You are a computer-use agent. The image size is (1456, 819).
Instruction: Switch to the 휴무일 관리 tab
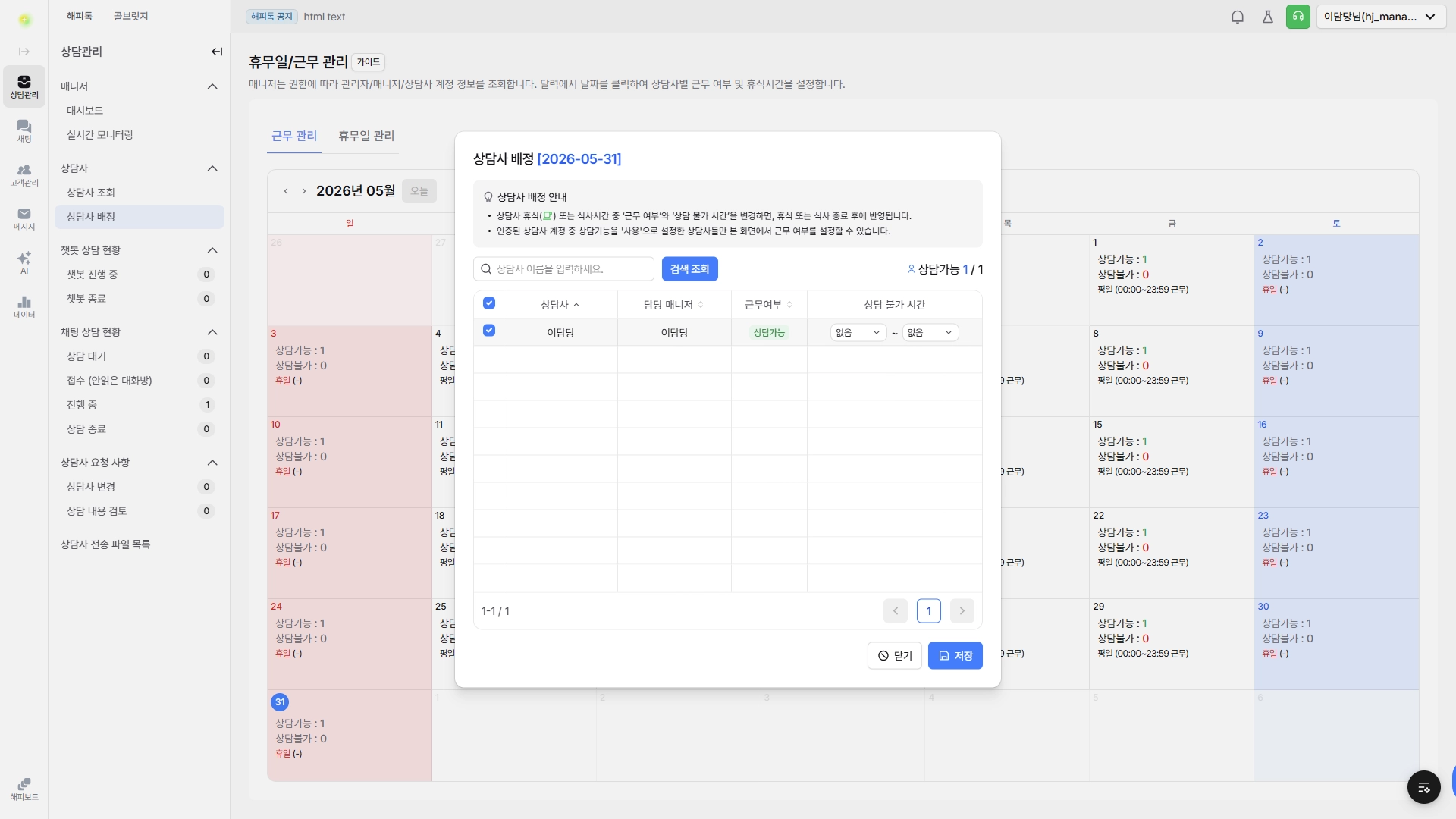(x=366, y=136)
